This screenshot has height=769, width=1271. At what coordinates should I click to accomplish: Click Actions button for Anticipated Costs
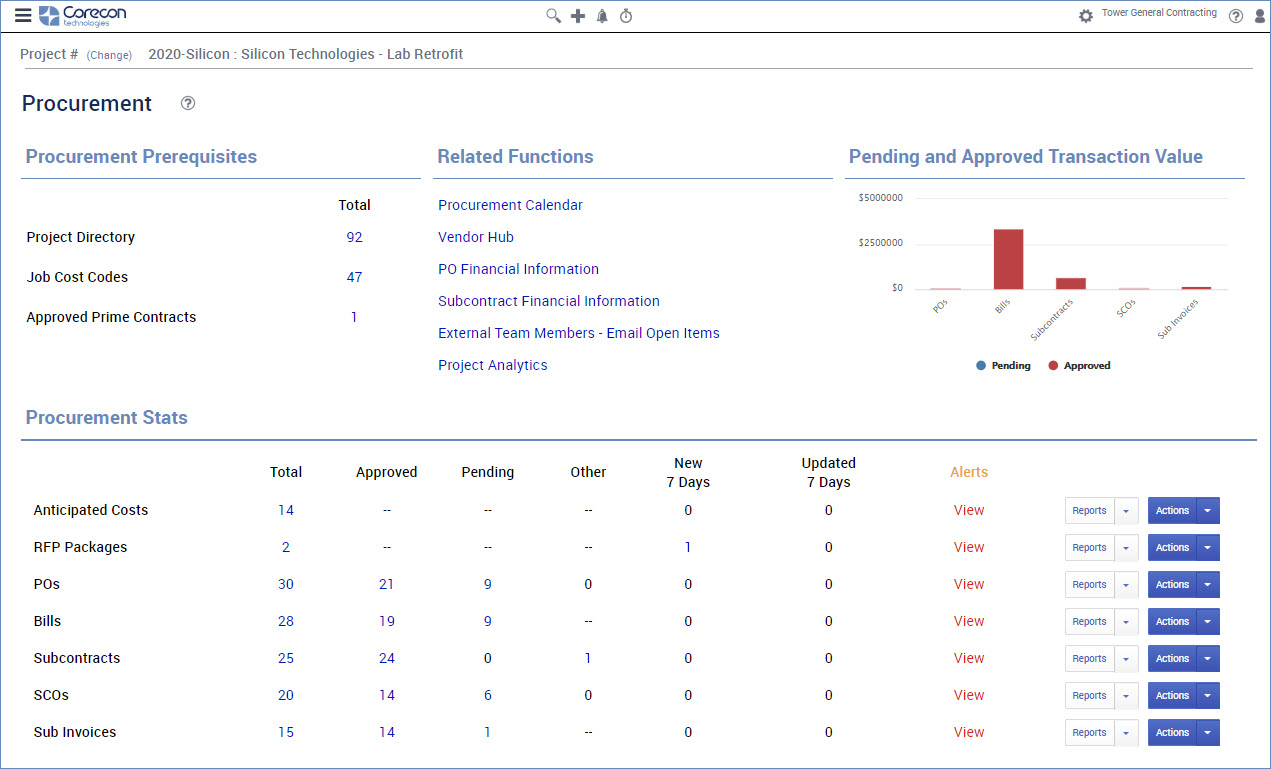tap(1172, 511)
